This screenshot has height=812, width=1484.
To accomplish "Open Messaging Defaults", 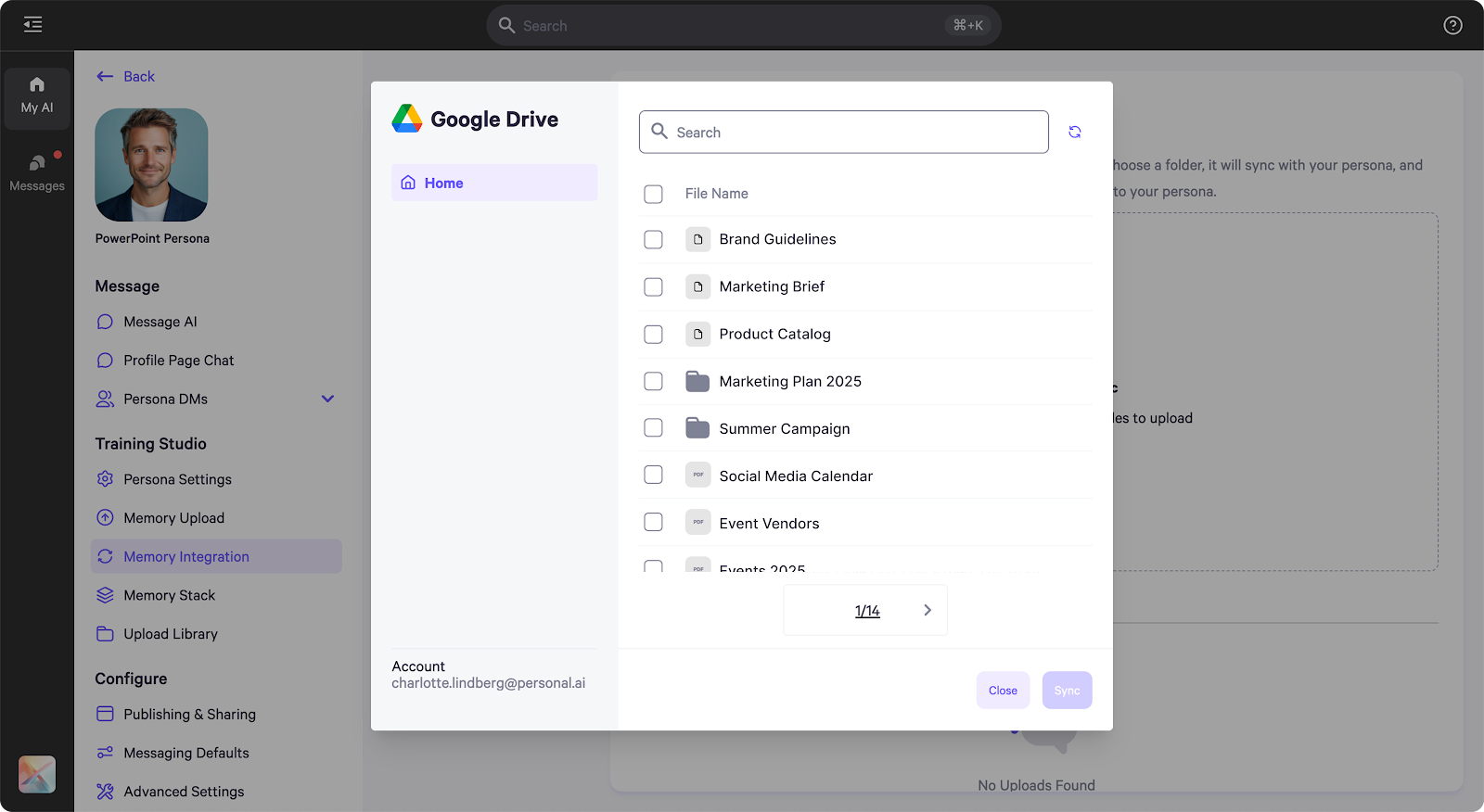I will coord(186,753).
